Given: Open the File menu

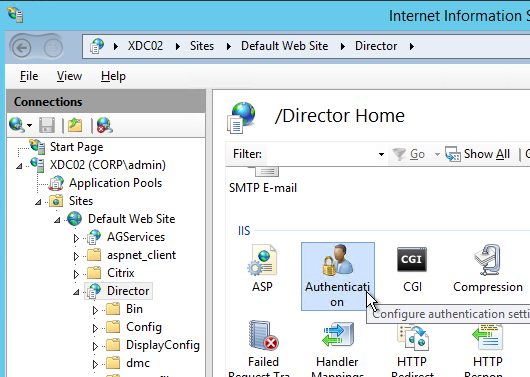Looking at the screenshot, I should pos(29,76).
